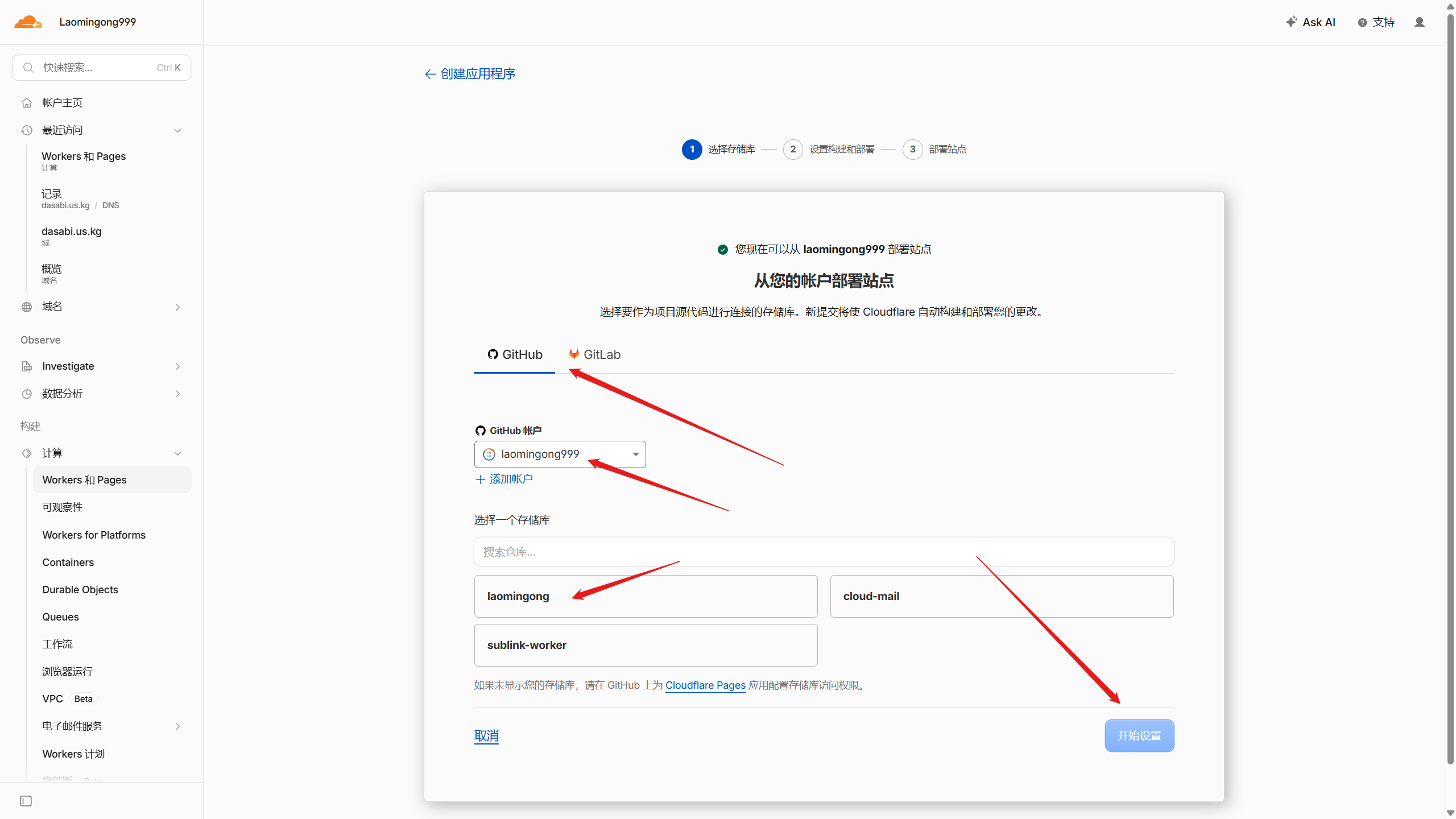Switch to the GitLab tab

(x=594, y=355)
